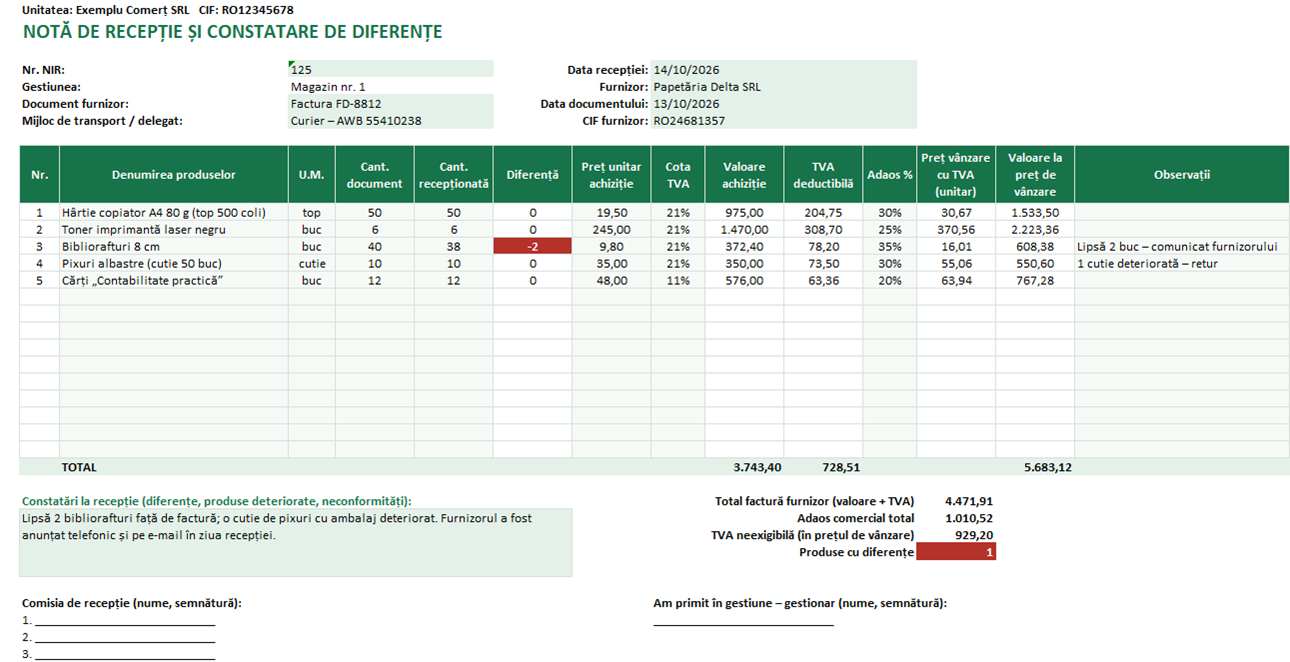
Task: Click the red 'Produse cu diferențe' count cell
Action: click(956, 552)
